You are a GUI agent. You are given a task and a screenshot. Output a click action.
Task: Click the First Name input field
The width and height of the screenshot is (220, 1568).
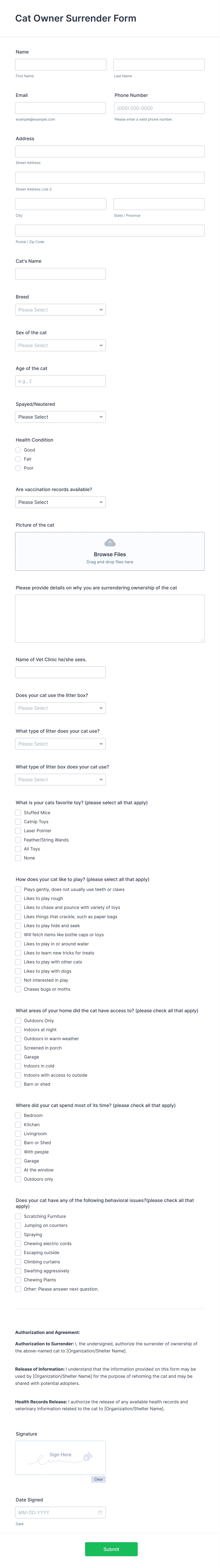[x=60, y=64]
